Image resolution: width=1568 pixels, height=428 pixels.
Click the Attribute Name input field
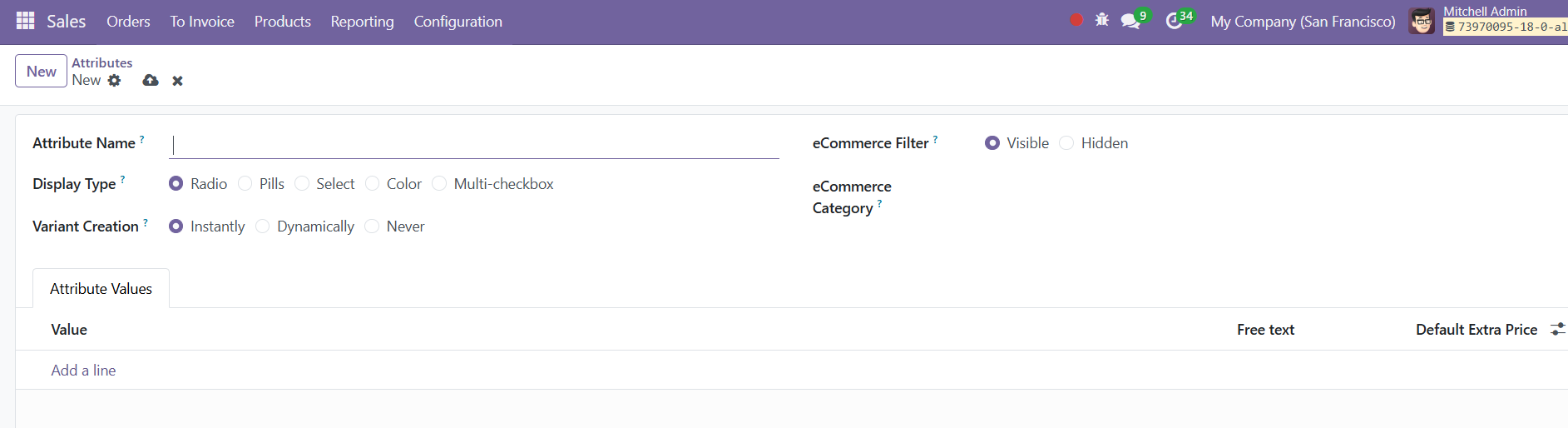pos(474,145)
